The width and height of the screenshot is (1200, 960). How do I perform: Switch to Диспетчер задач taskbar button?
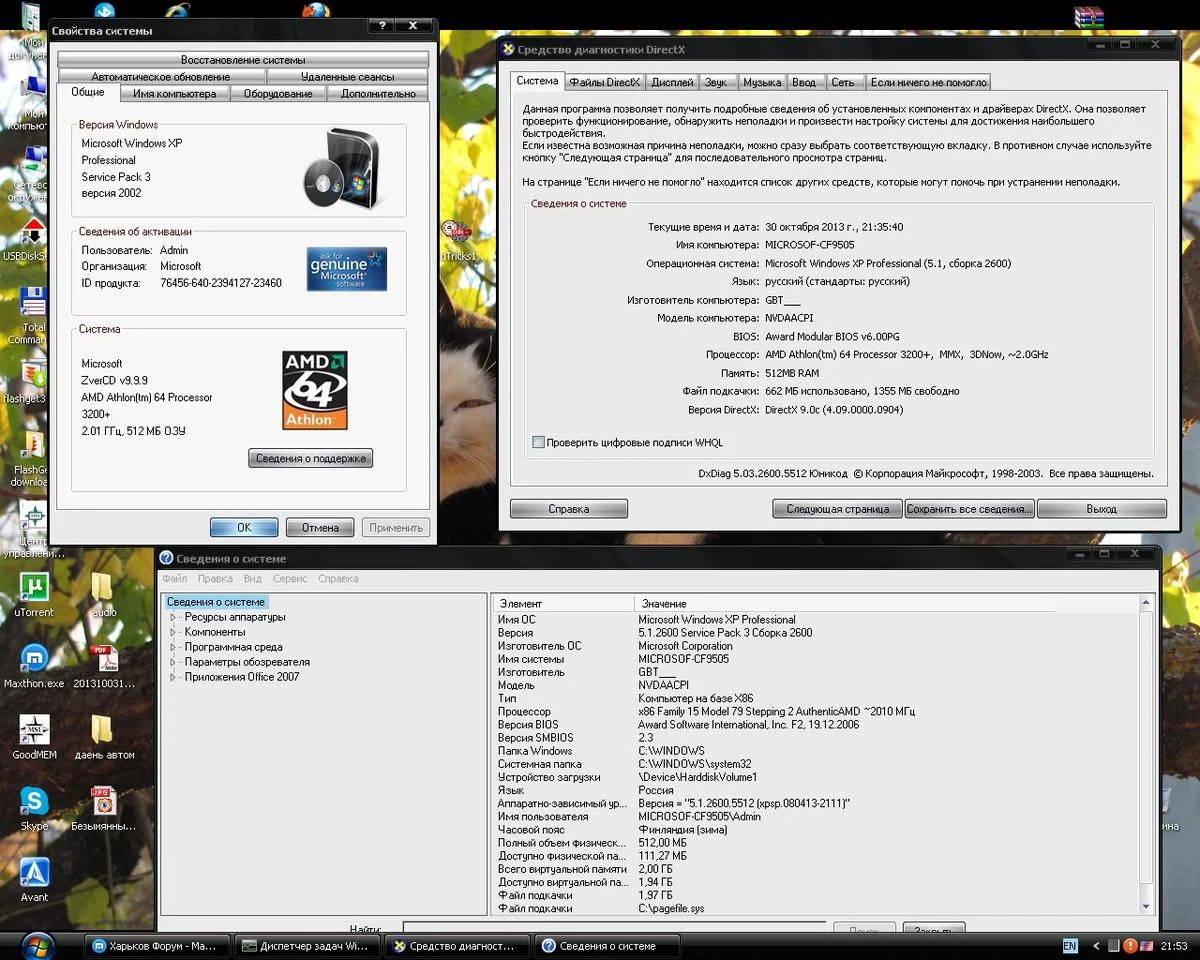point(306,945)
